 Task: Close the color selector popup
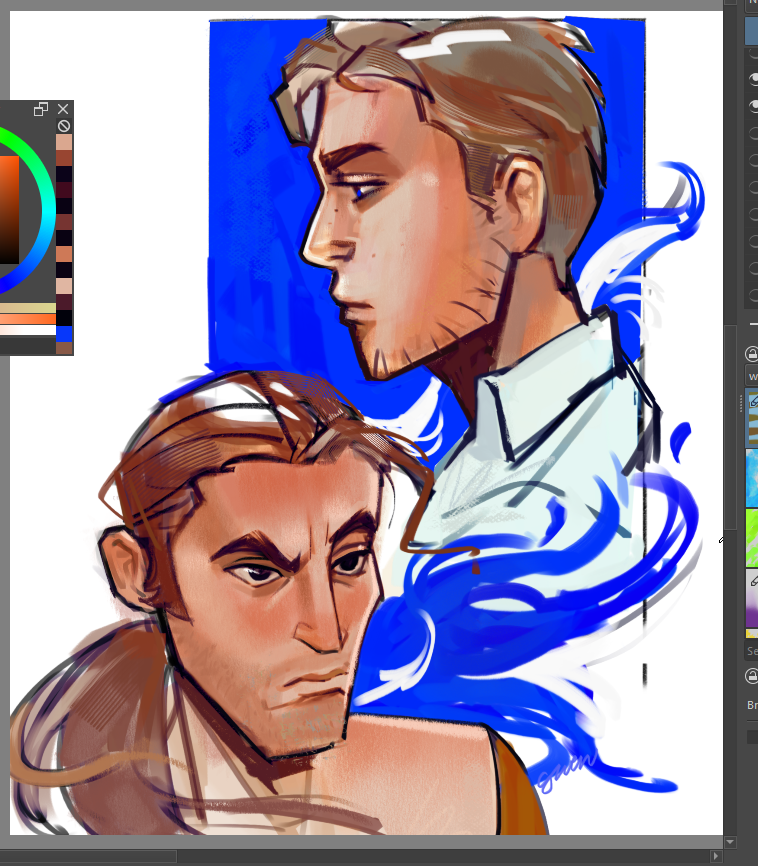click(x=63, y=109)
